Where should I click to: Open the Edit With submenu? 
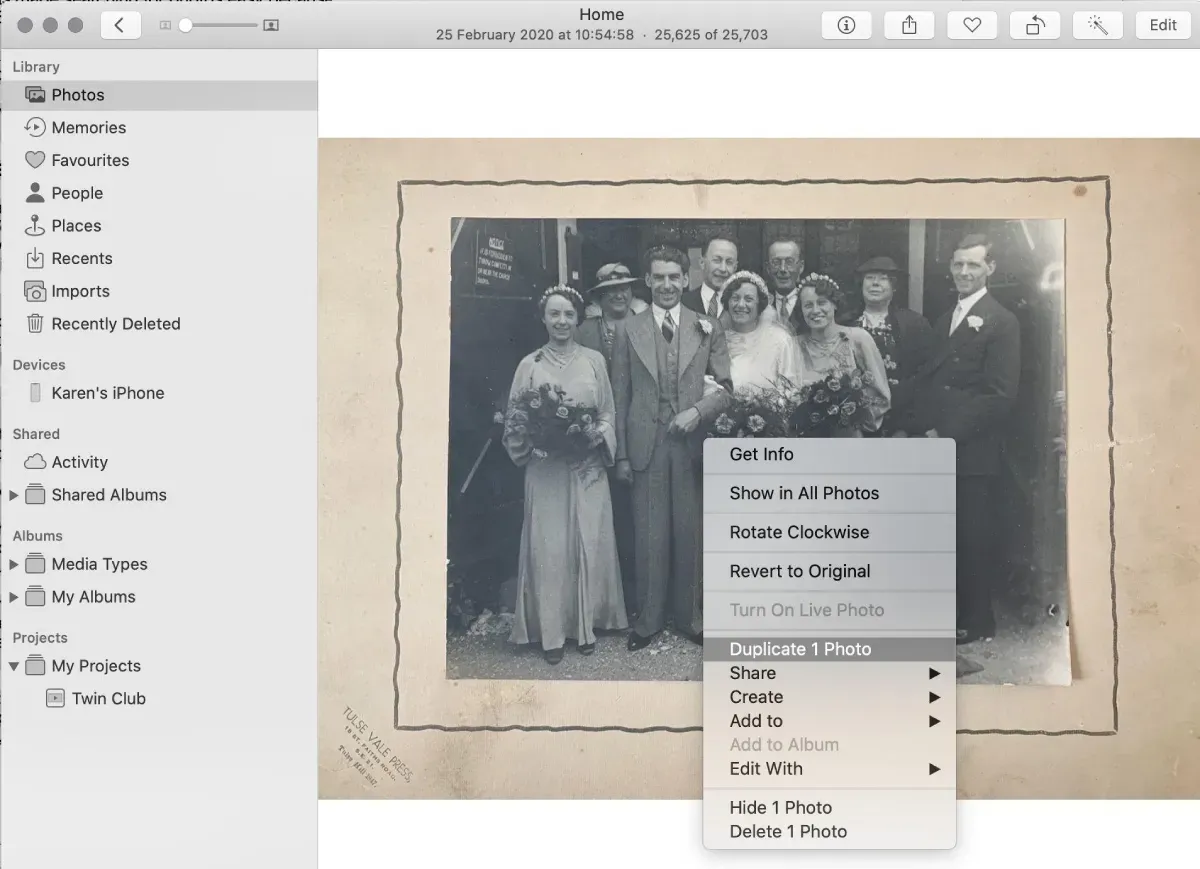click(766, 769)
